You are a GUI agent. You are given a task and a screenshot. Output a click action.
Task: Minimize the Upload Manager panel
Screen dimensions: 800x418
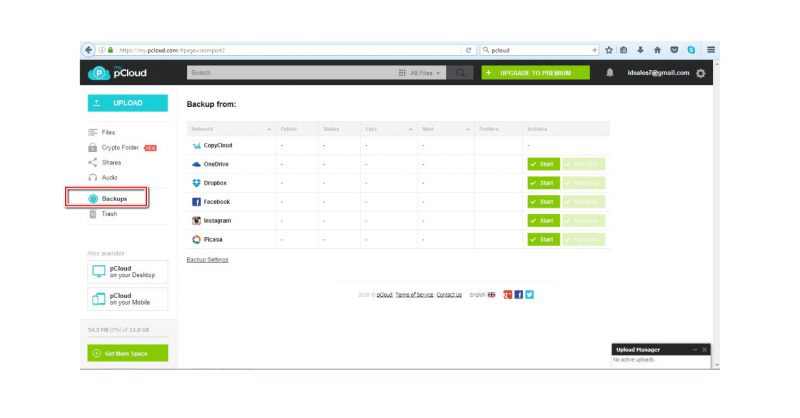pos(695,350)
